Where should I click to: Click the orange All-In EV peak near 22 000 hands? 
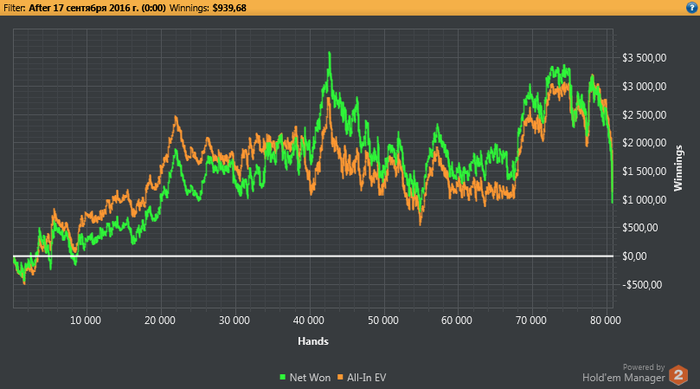(x=176, y=118)
